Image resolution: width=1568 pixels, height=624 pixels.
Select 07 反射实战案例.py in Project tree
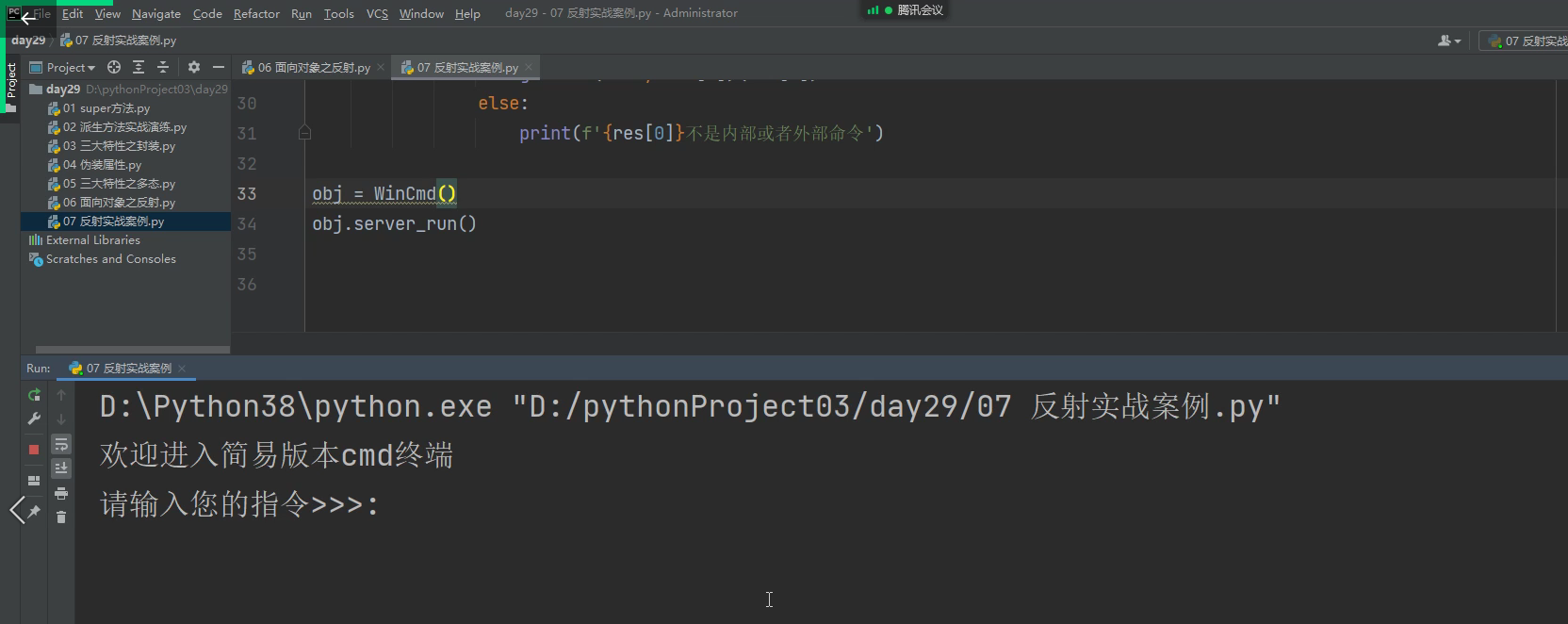125,221
